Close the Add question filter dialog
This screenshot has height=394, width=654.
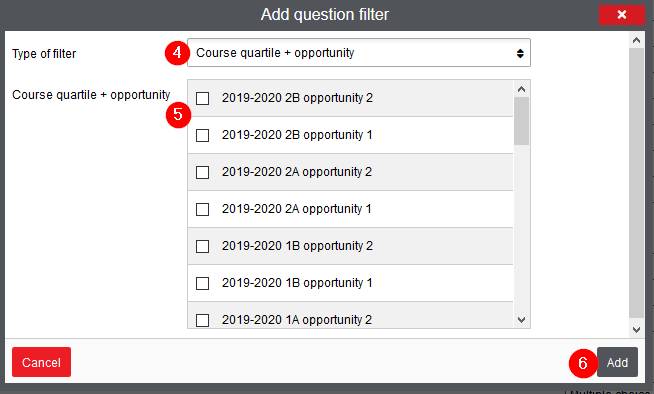coord(621,15)
